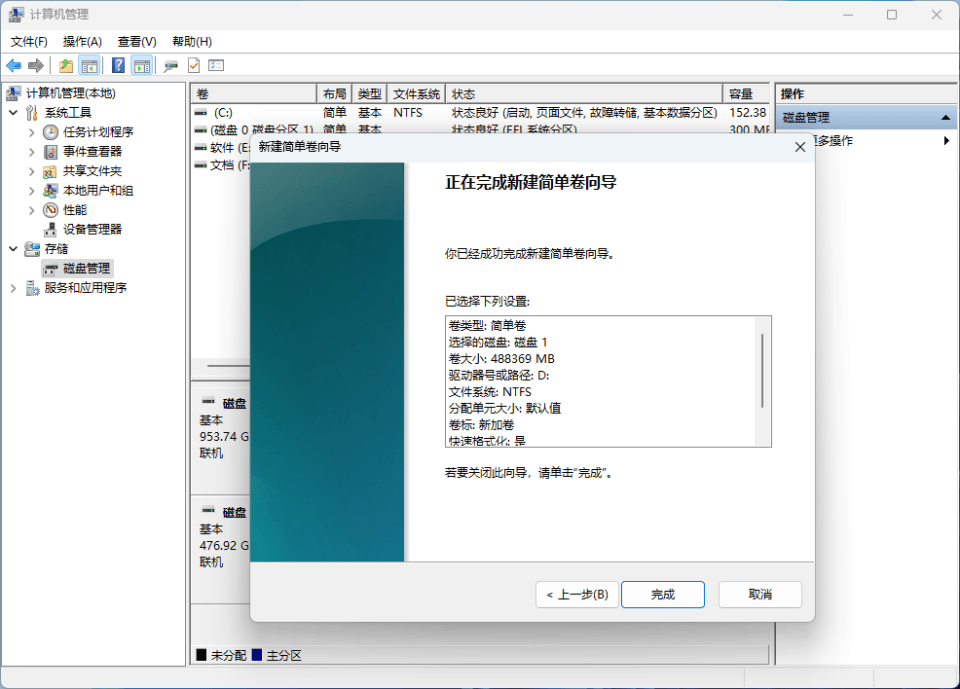Click the Up one level folder icon
The image size is (960, 689).
coord(66,66)
